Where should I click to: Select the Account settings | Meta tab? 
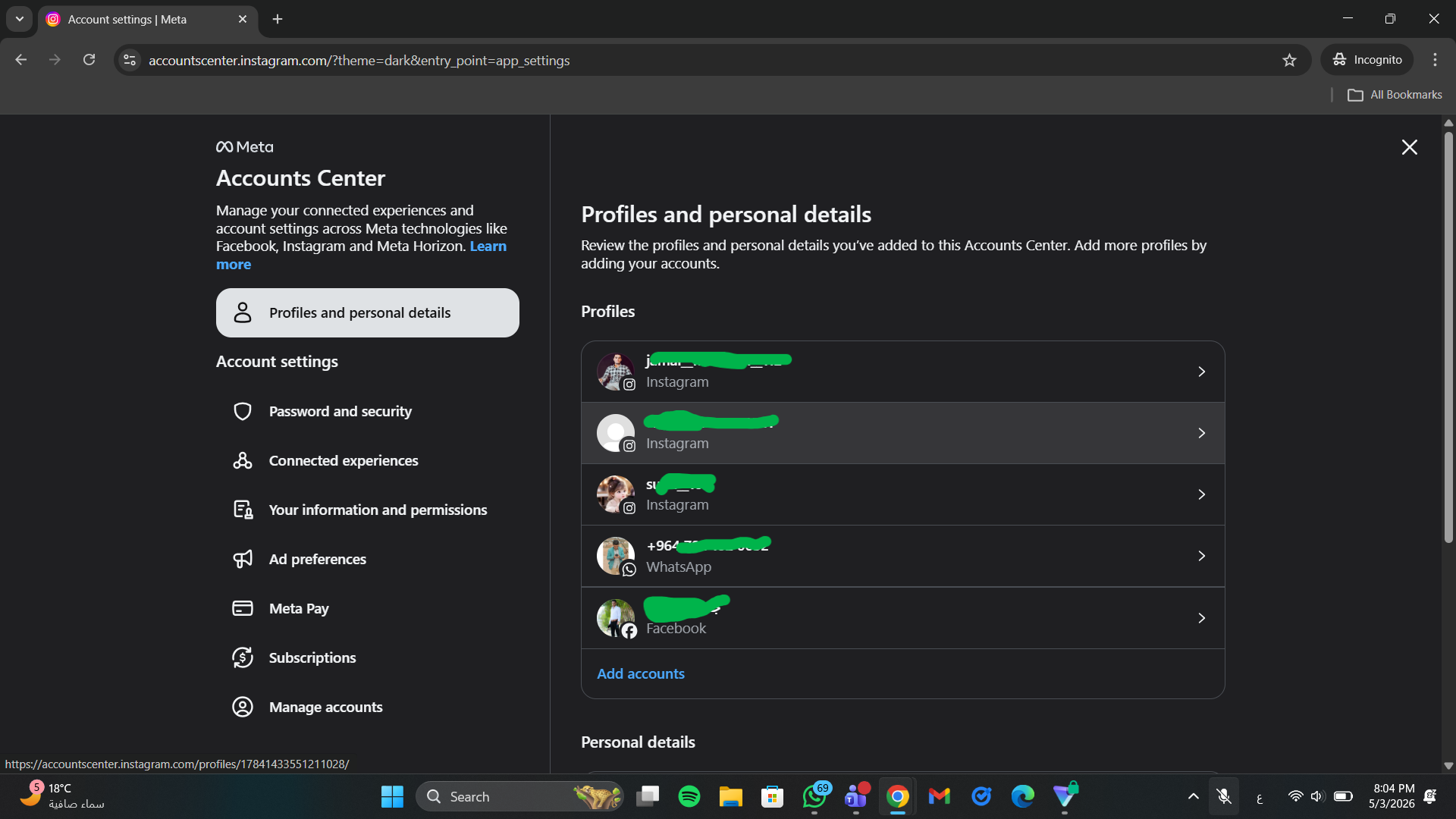[147, 19]
